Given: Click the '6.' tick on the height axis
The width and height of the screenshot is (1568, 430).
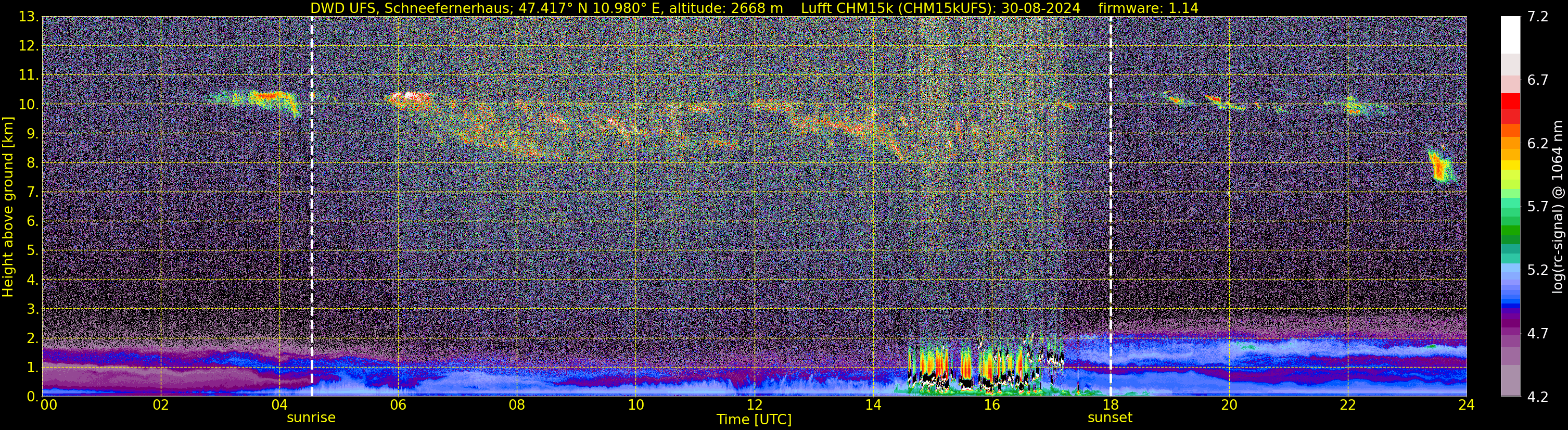Looking at the screenshot, I should click(x=32, y=222).
